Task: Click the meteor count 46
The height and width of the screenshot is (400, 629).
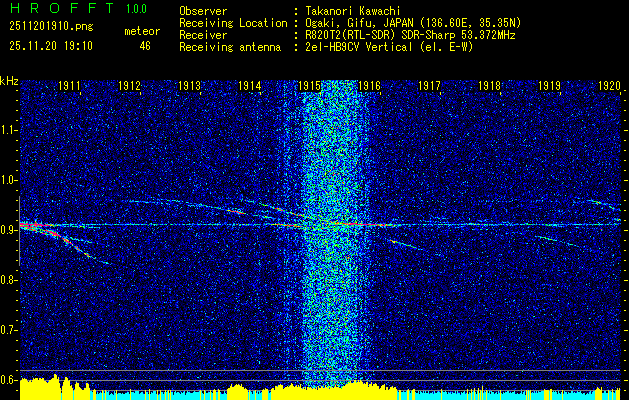Action: [145, 46]
